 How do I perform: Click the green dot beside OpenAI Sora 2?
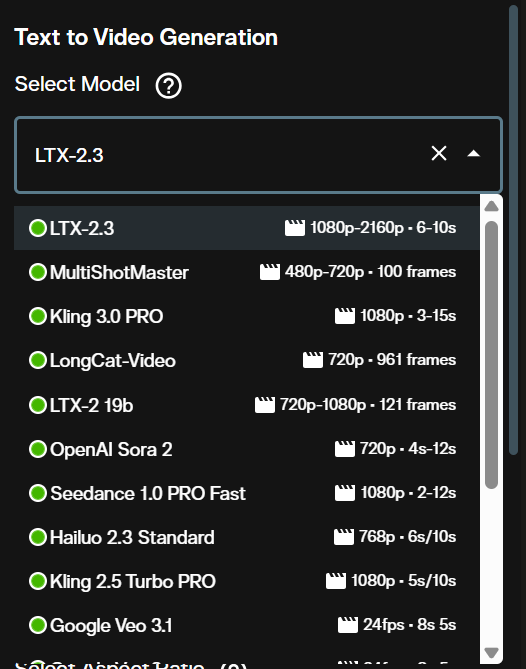pyautogui.click(x=38, y=449)
